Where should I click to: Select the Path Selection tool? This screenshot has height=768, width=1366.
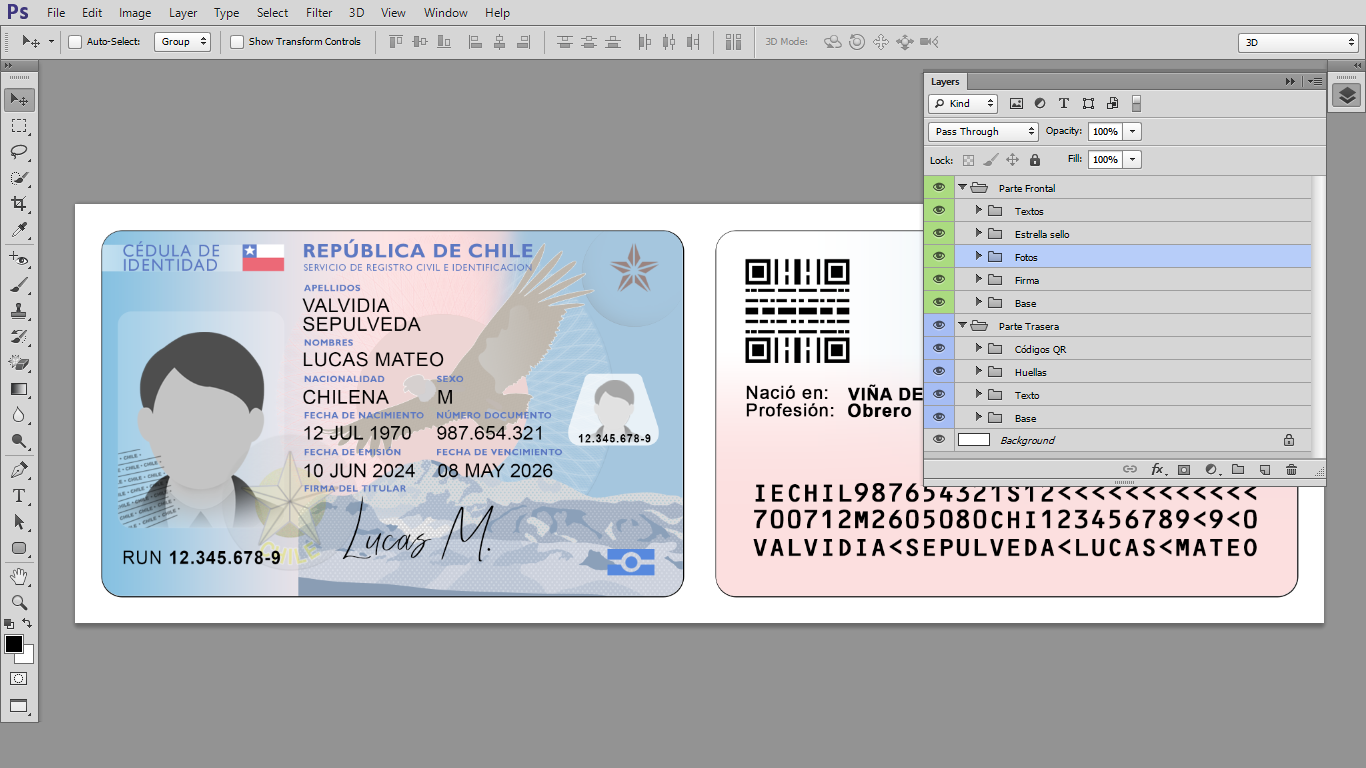coord(19,522)
